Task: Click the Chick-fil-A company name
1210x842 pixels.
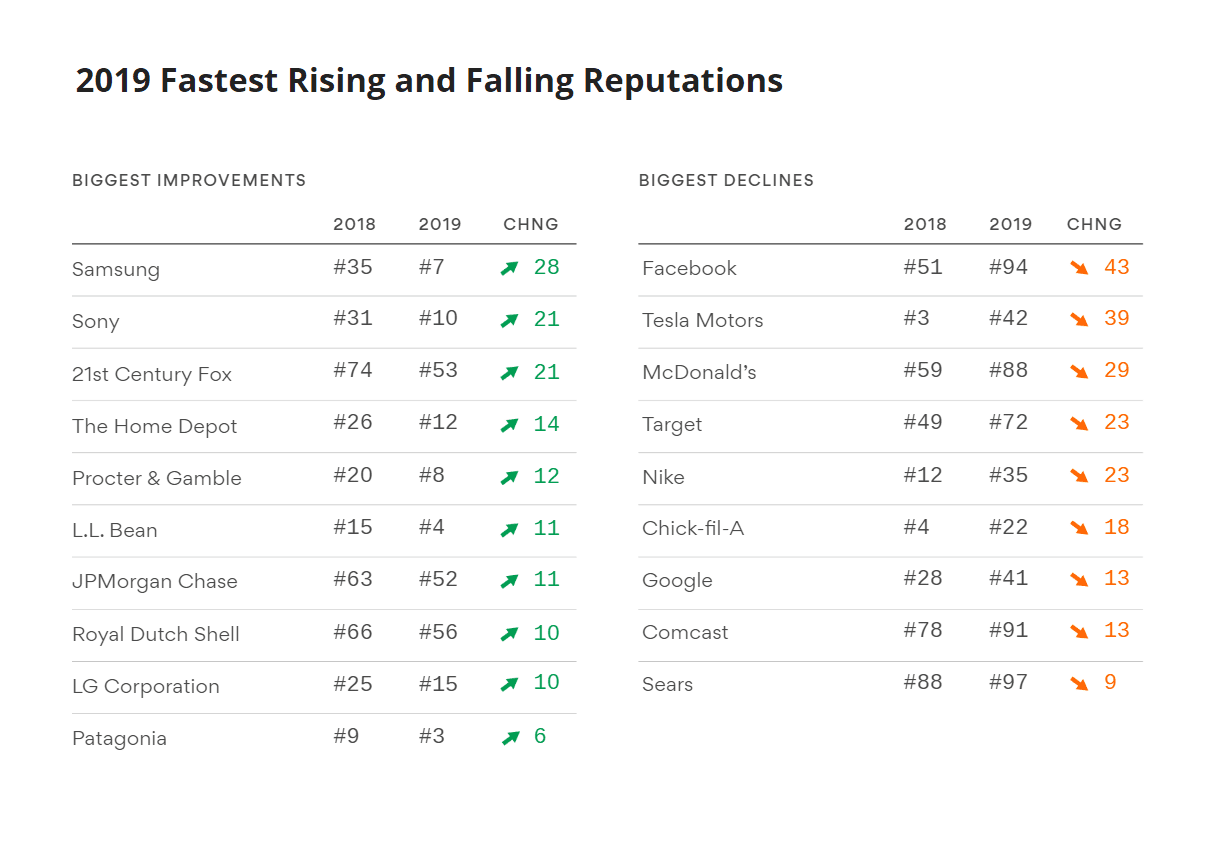Action: pos(693,528)
